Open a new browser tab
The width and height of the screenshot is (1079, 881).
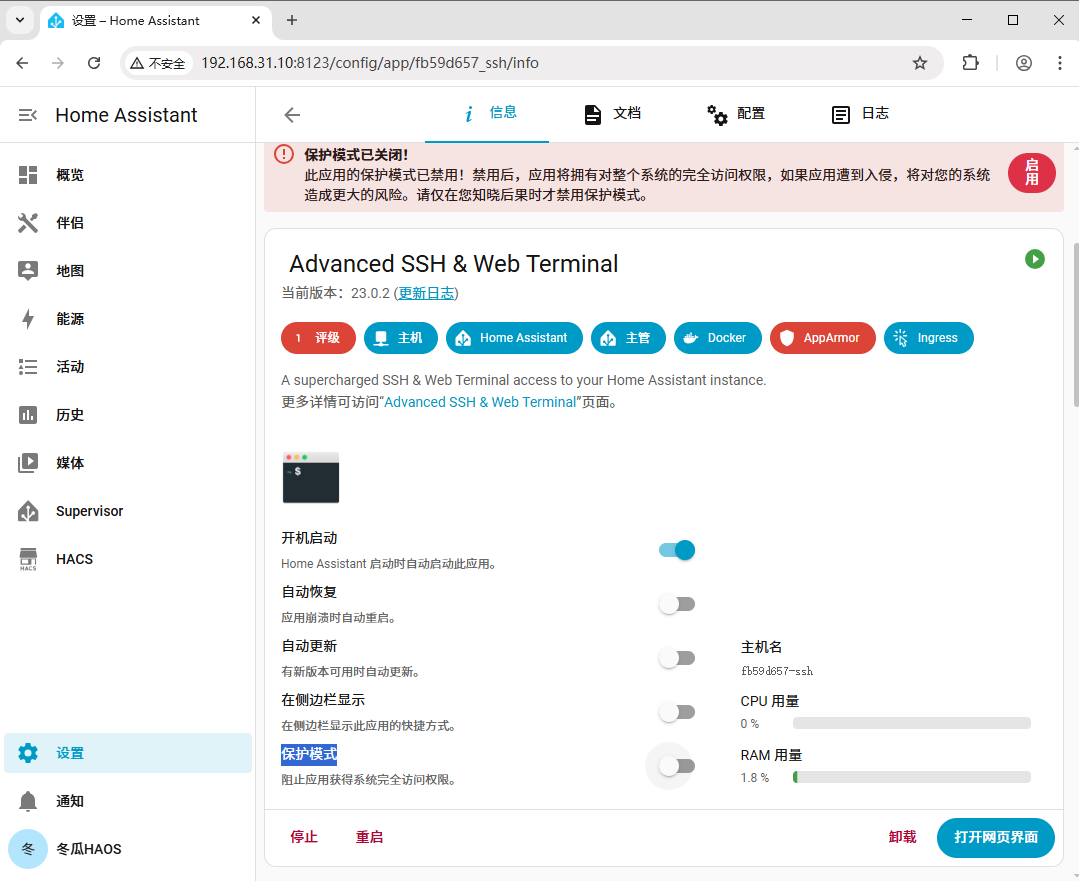coord(292,21)
